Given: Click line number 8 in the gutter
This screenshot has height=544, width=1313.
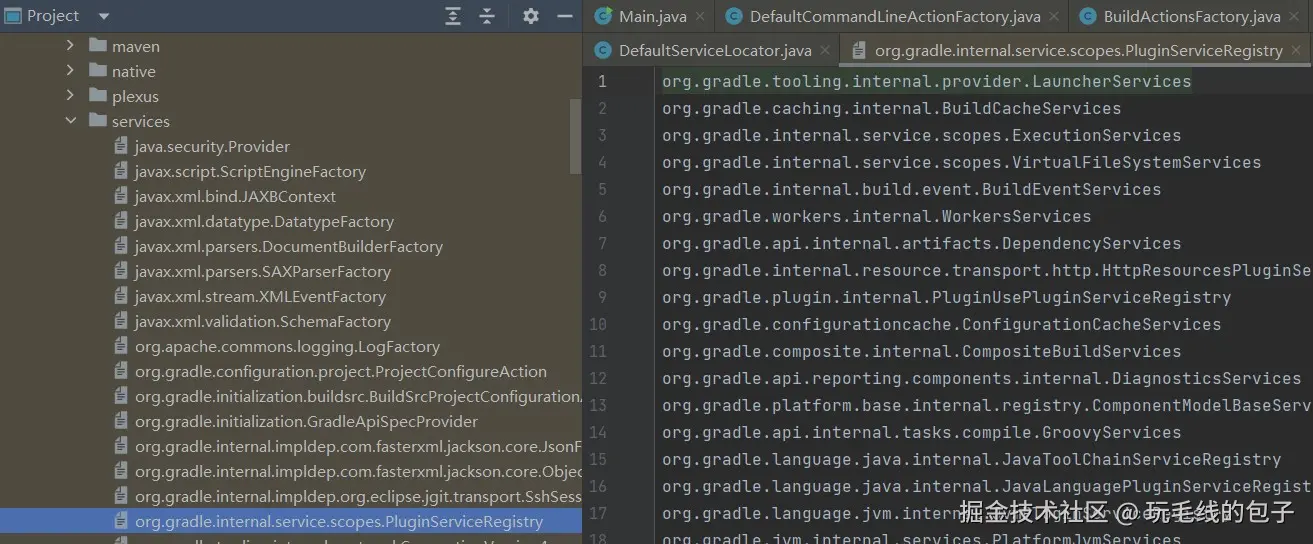Looking at the screenshot, I should pos(602,270).
